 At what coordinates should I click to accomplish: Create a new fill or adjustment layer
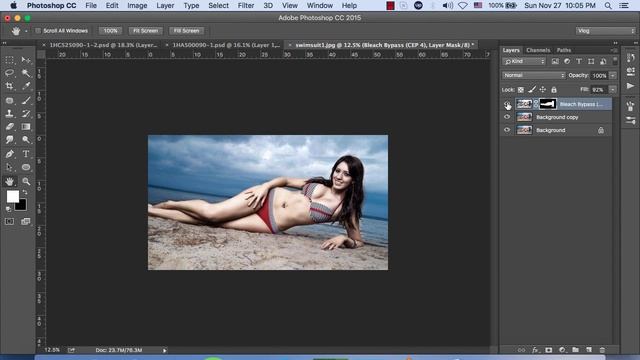[562, 350]
